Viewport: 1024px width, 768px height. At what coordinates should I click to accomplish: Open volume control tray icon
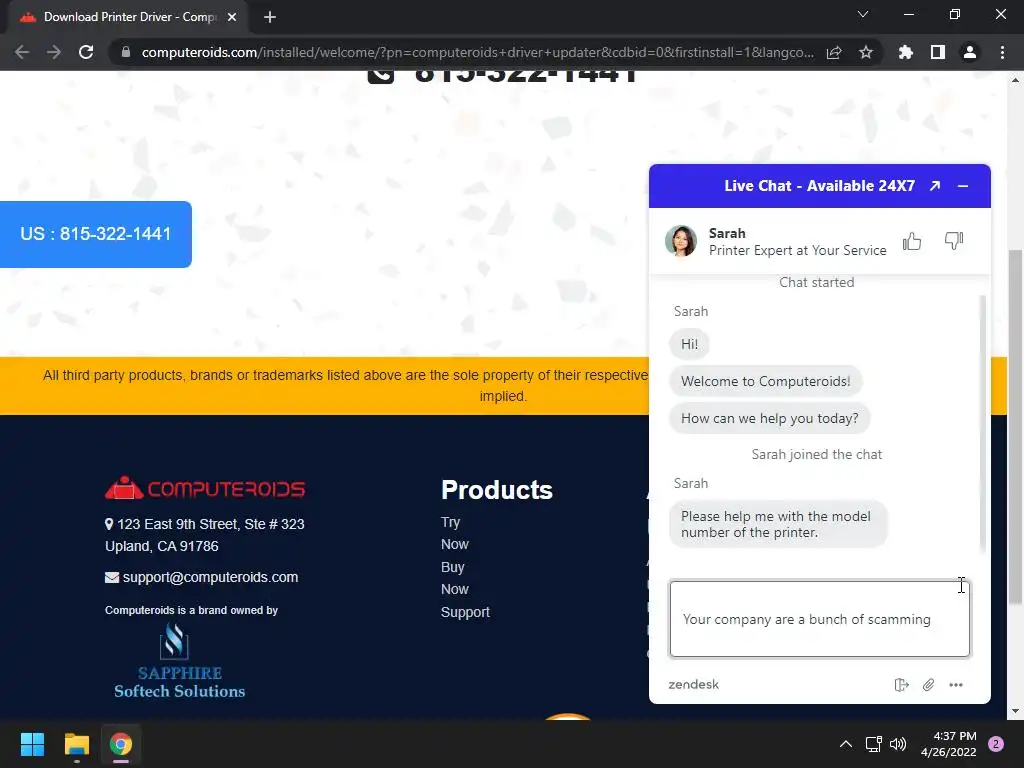[x=898, y=744]
